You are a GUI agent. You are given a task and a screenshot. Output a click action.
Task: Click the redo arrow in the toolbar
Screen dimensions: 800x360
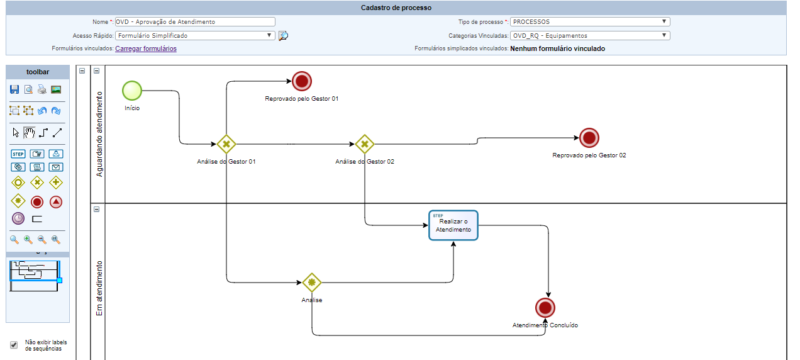56,110
